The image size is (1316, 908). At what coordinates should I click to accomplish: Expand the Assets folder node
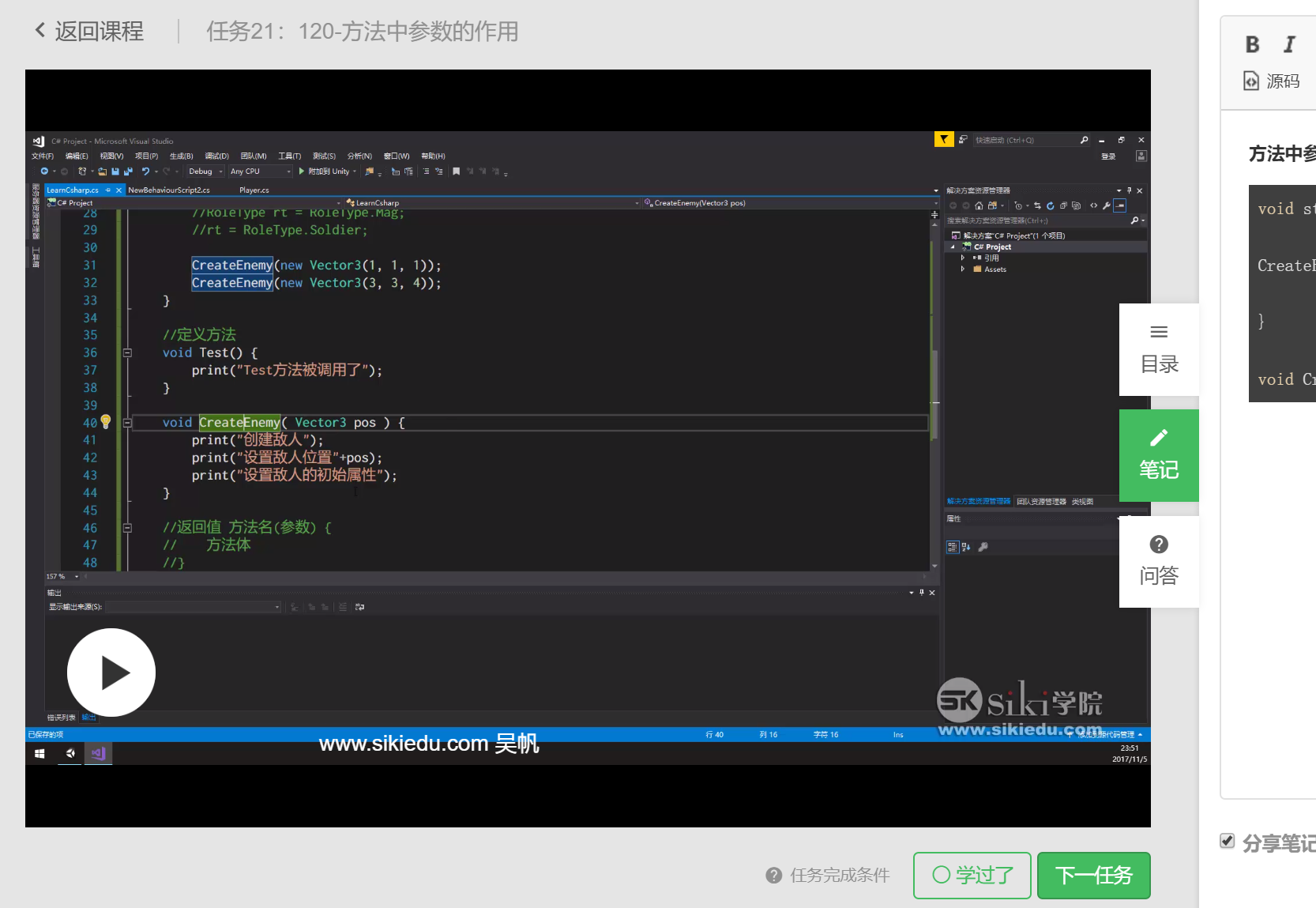[962, 269]
